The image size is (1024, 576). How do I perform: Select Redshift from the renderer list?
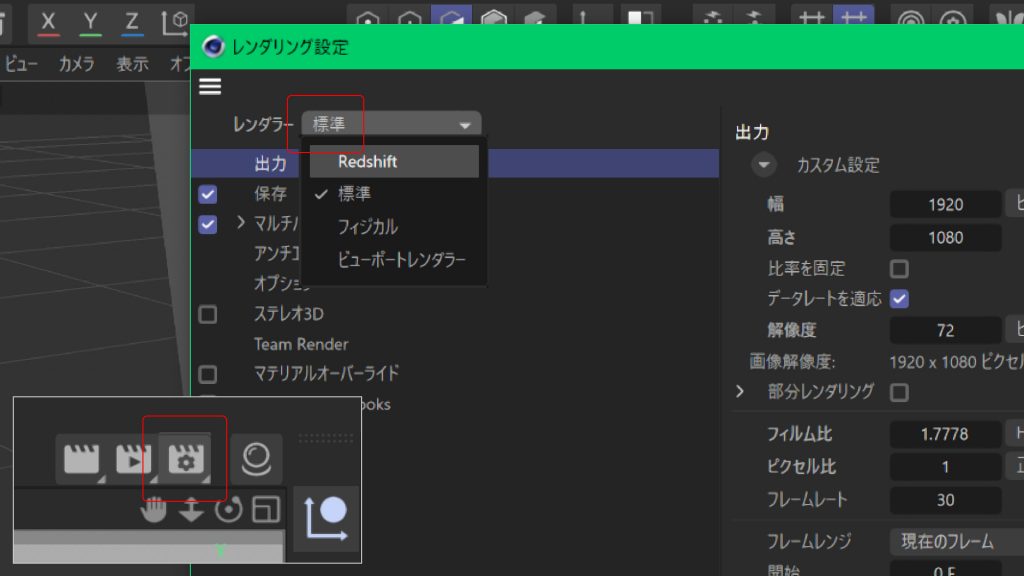(x=370, y=161)
